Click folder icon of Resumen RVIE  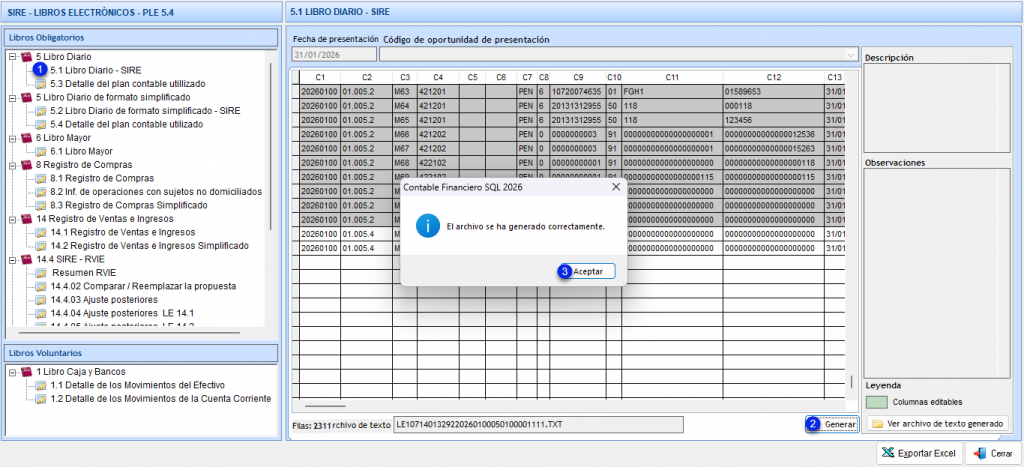point(40,273)
